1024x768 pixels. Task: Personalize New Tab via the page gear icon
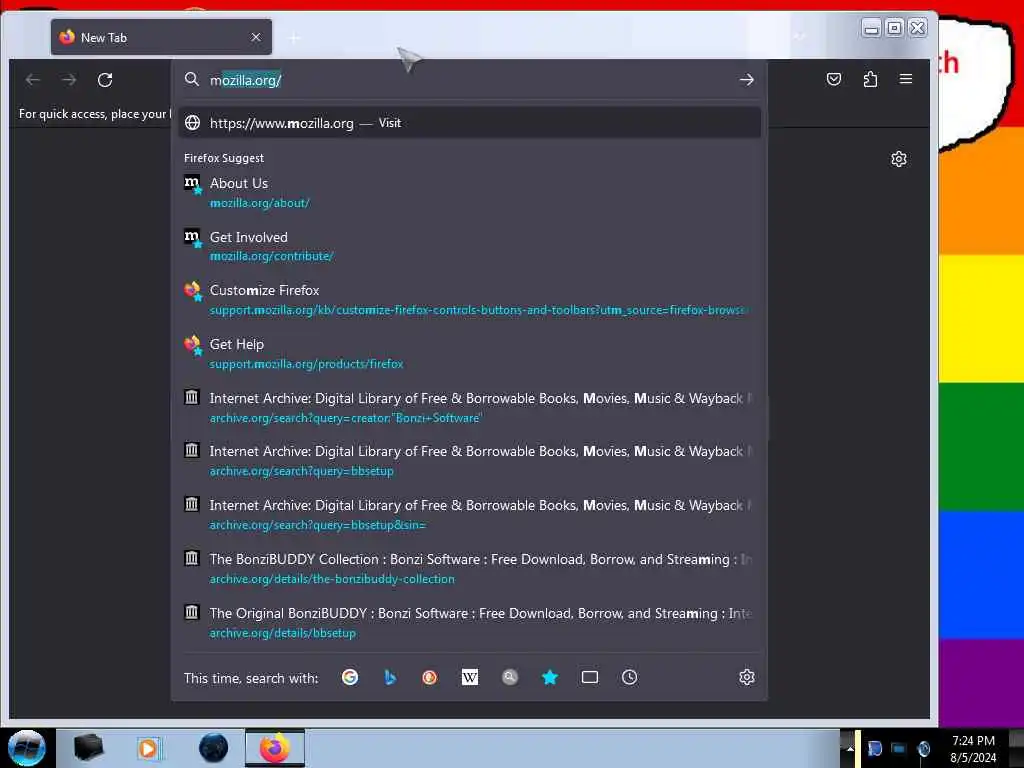pyautogui.click(x=899, y=159)
